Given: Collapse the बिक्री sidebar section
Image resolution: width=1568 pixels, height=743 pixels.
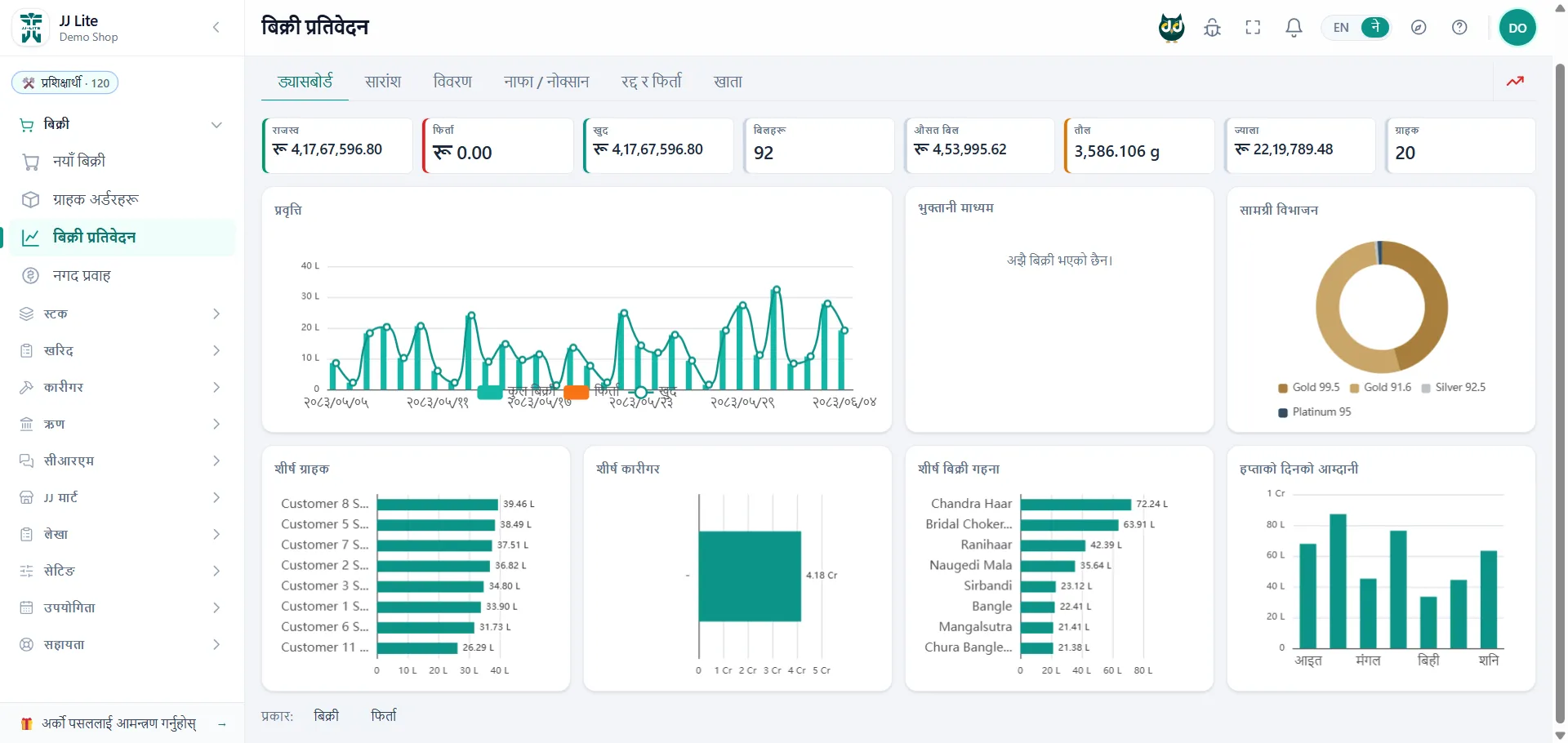Looking at the screenshot, I should point(216,125).
